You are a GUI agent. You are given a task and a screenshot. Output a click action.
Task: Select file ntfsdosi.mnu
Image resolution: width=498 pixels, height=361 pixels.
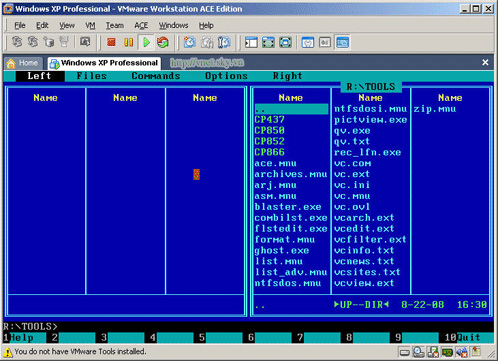[x=370, y=109]
